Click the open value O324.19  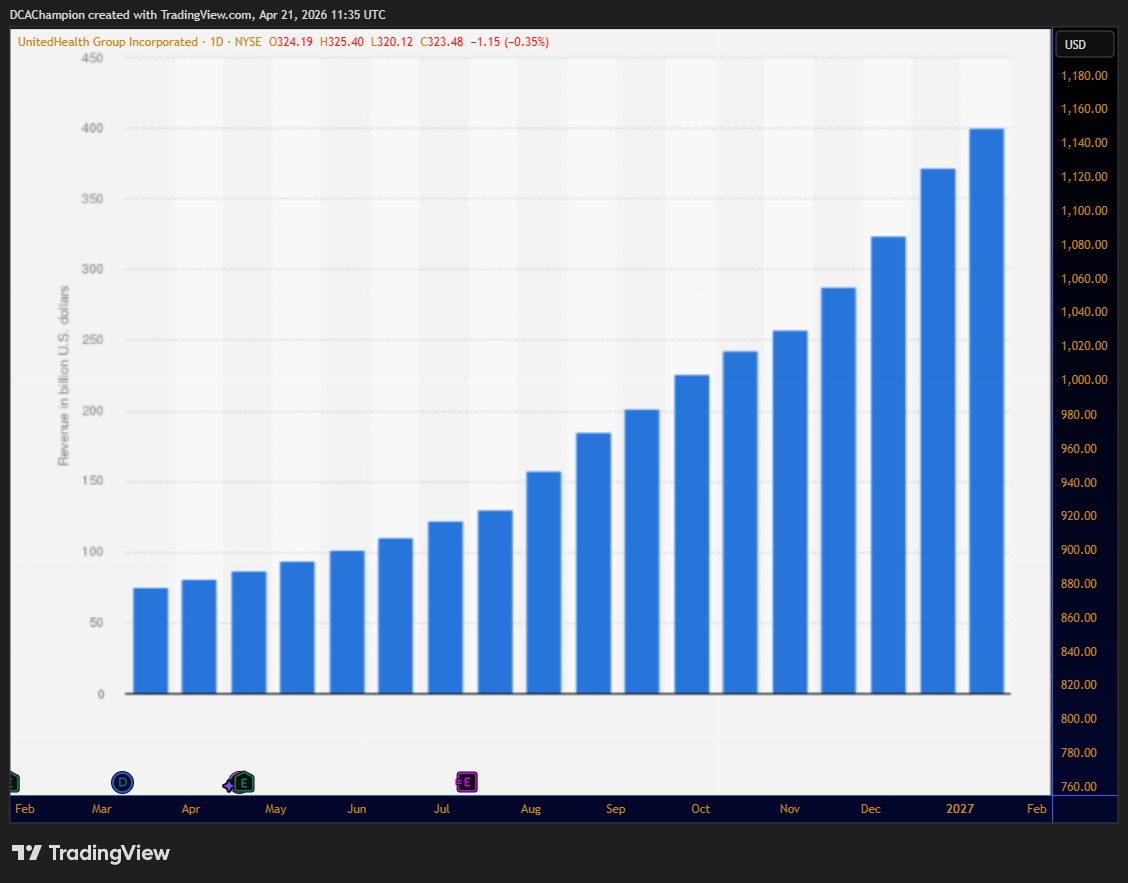291,42
